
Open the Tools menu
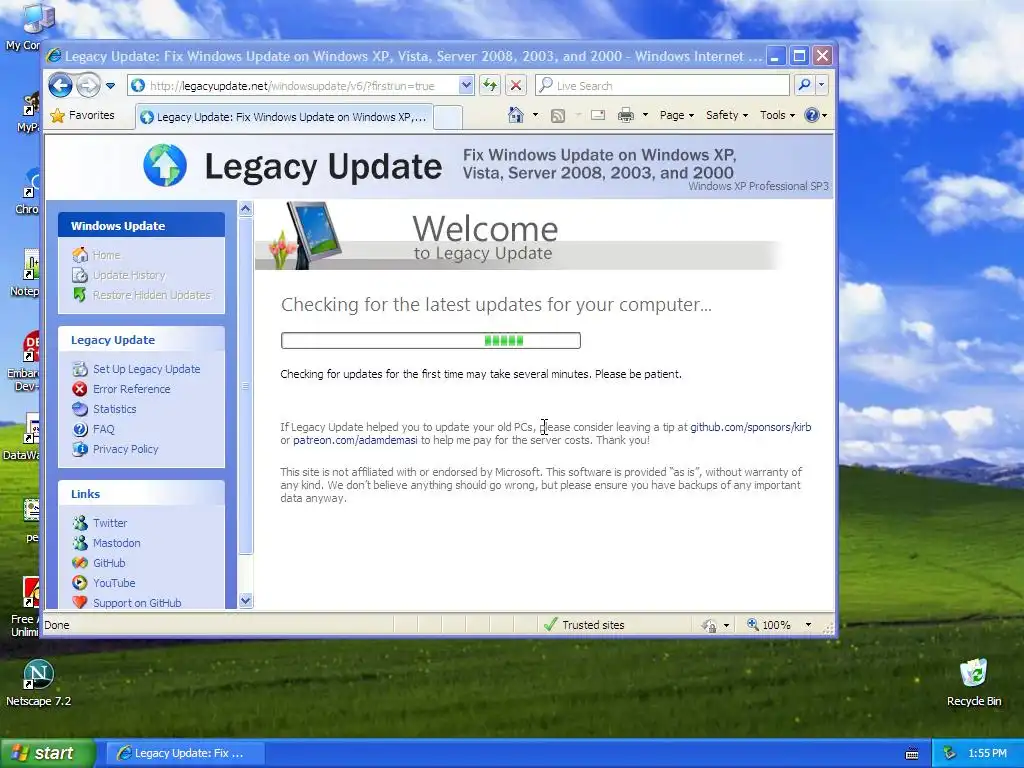pyautogui.click(x=777, y=115)
